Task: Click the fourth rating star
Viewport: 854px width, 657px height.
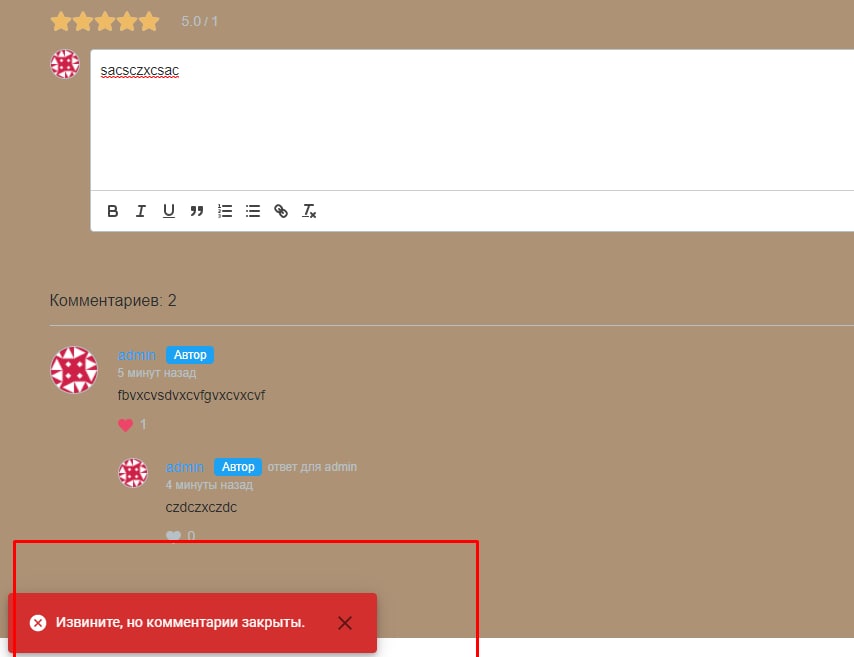Action: point(126,22)
